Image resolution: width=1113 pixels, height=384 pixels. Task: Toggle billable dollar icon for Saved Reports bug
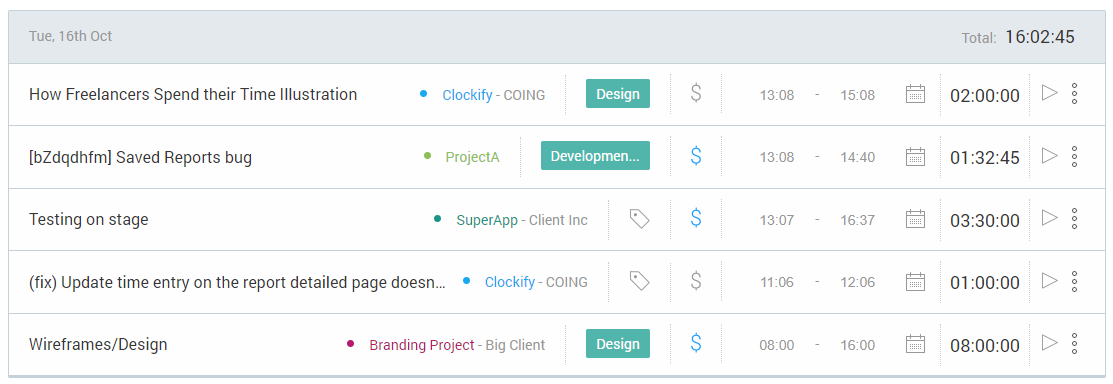pos(696,156)
